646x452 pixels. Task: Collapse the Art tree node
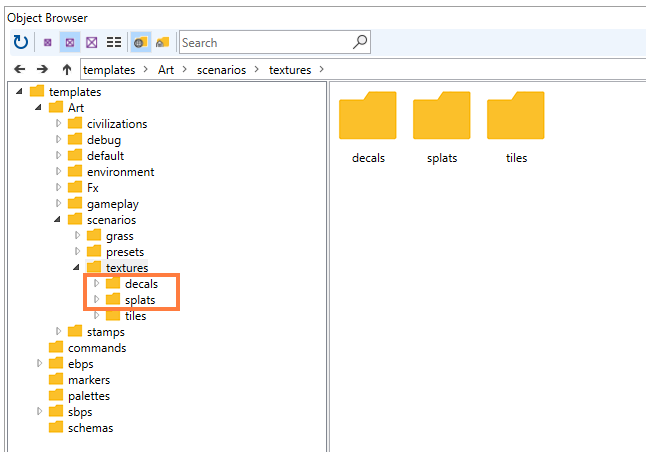[38, 108]
